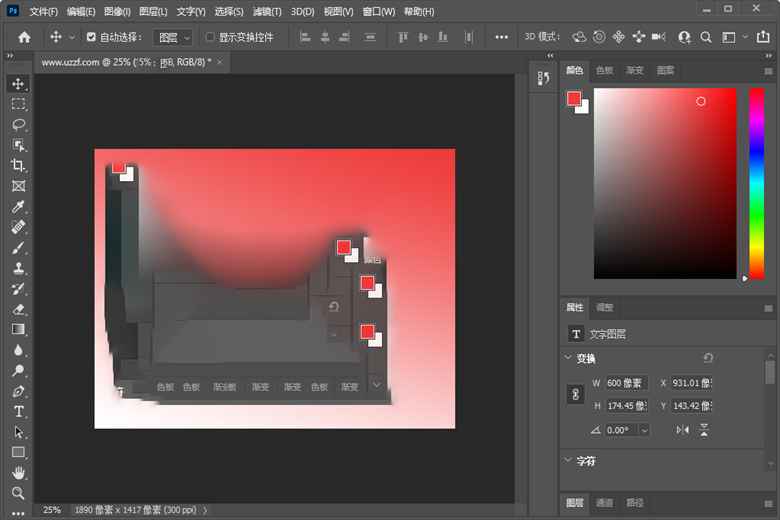Click the flip horizontal icon in Transform

(682, 430)
